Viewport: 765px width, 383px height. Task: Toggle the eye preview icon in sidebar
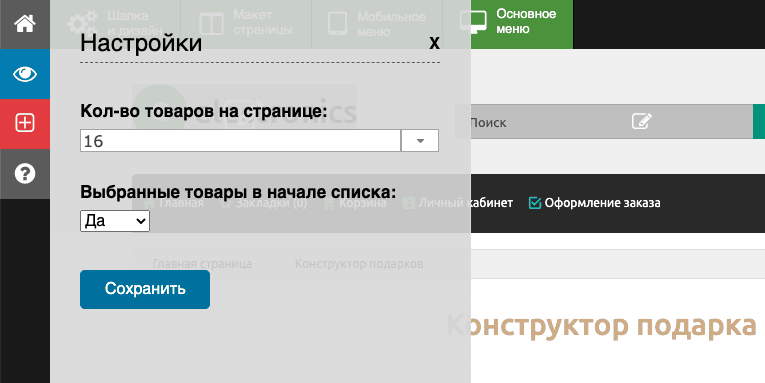25,74
